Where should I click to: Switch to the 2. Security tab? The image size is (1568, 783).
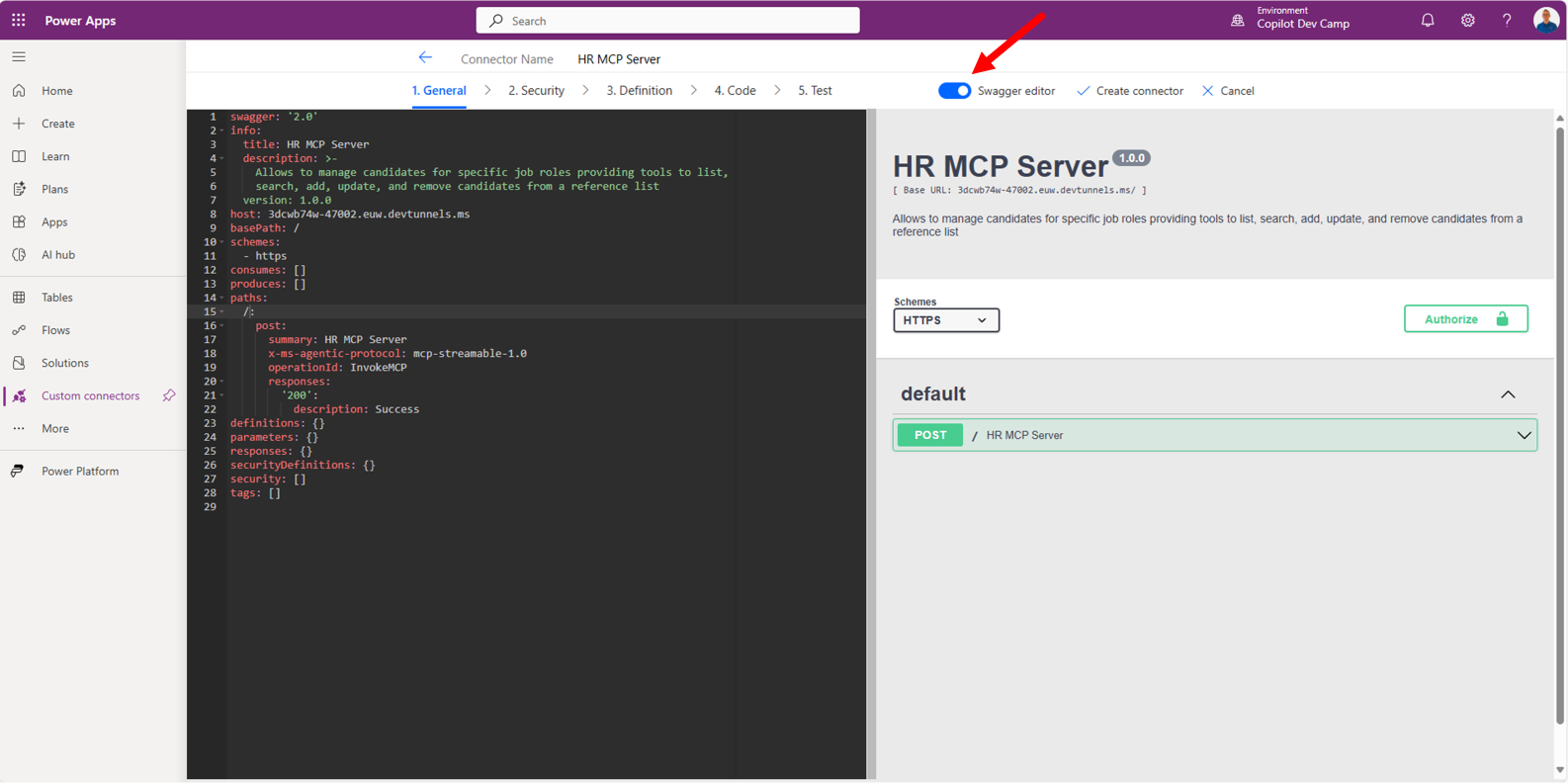536,90
